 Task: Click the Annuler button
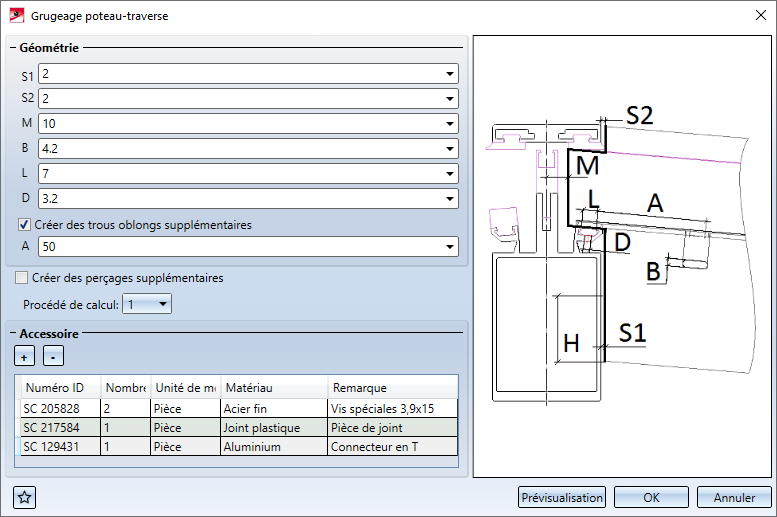pyautogui.click(x=734, y=497)
